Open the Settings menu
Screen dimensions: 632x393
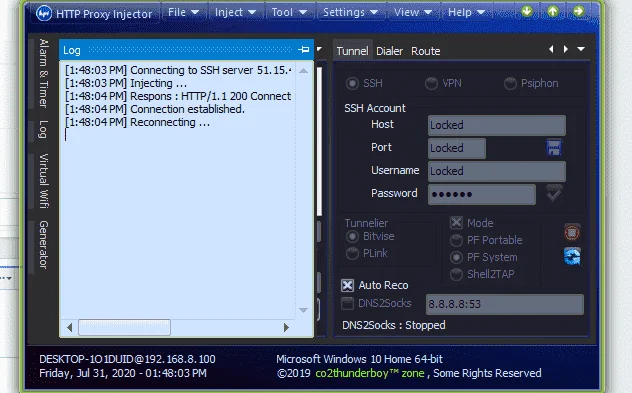tap(350, 12)
